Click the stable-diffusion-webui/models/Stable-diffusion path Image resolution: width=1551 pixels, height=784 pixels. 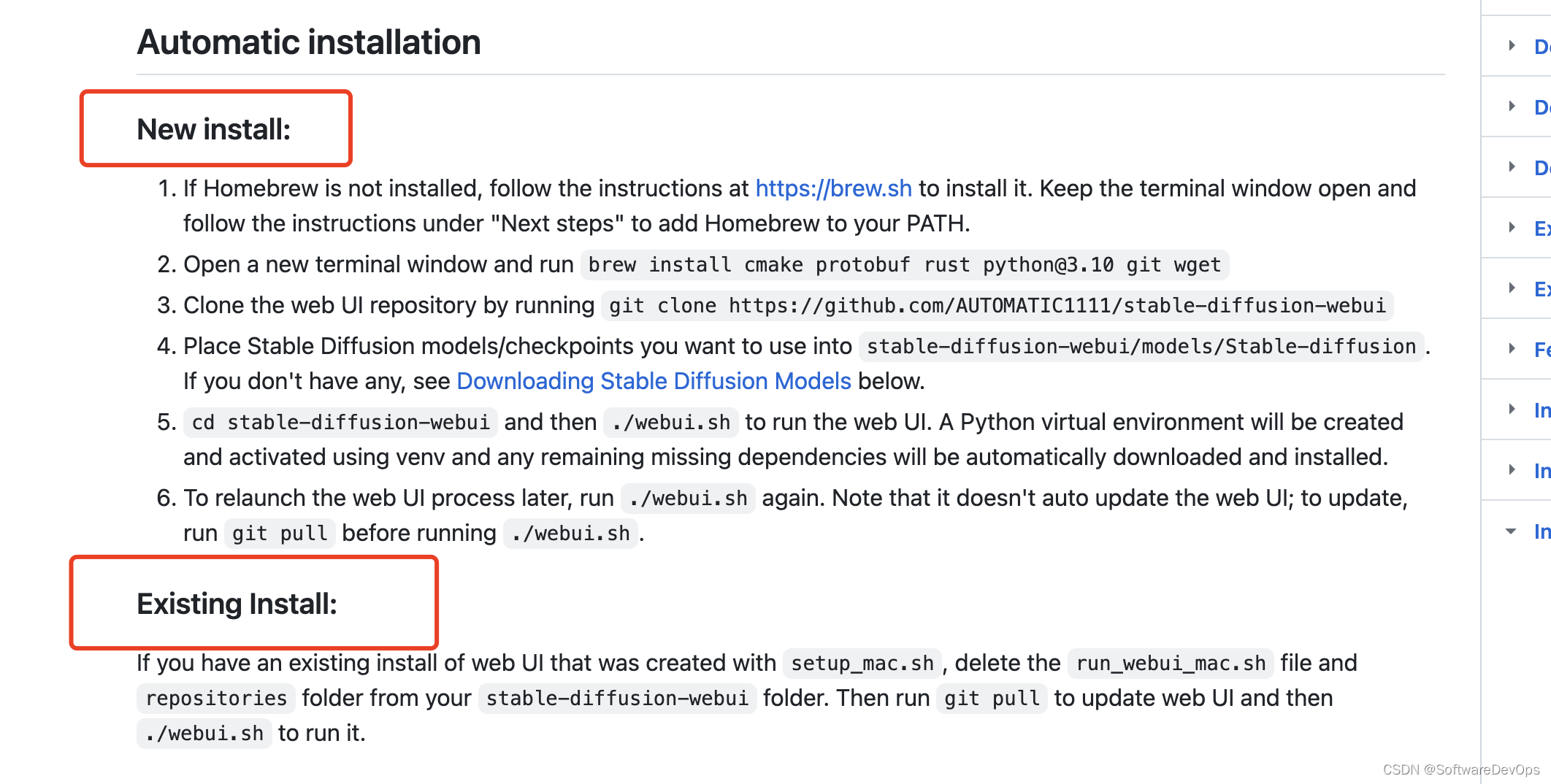coord(1141,346)
